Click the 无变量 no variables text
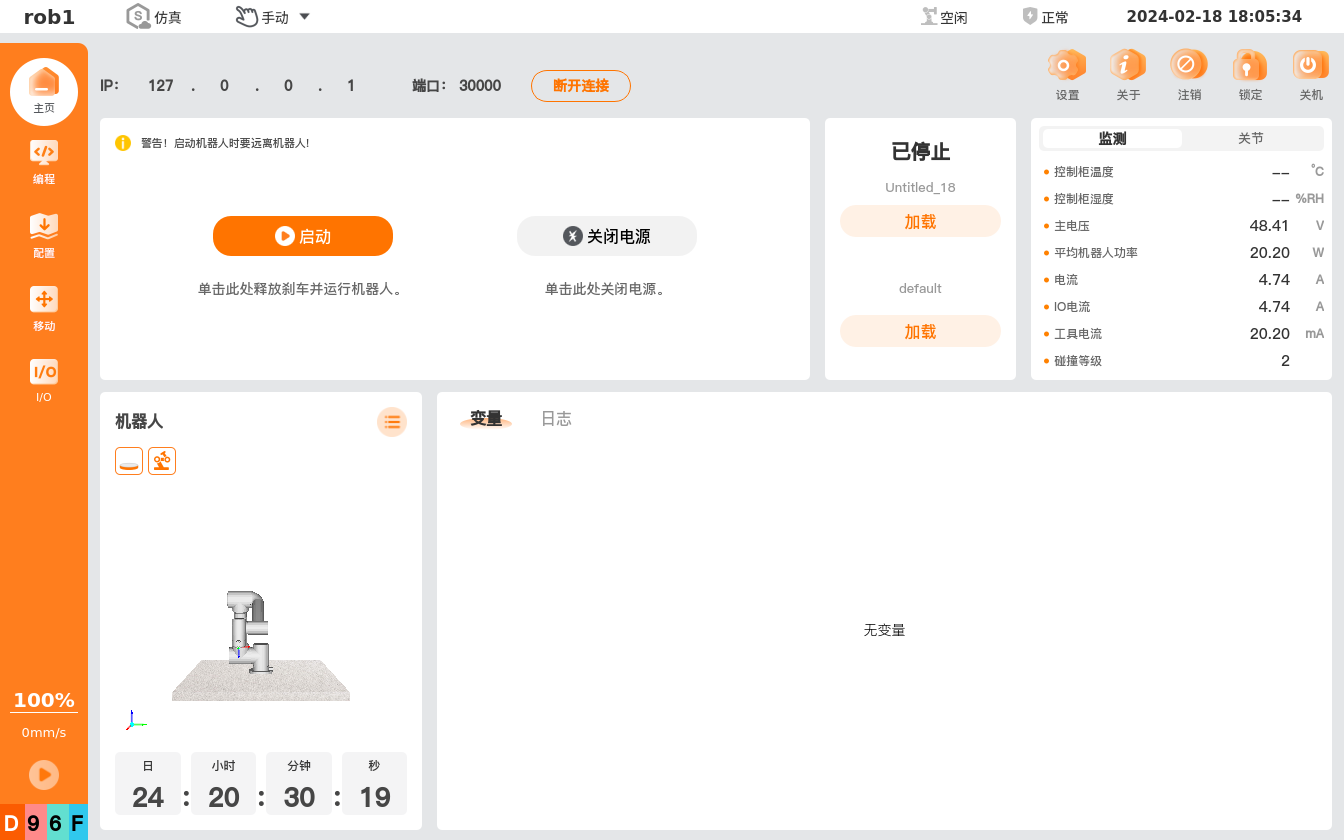This screenshot has width=1344, height=840. coord(884,630)
